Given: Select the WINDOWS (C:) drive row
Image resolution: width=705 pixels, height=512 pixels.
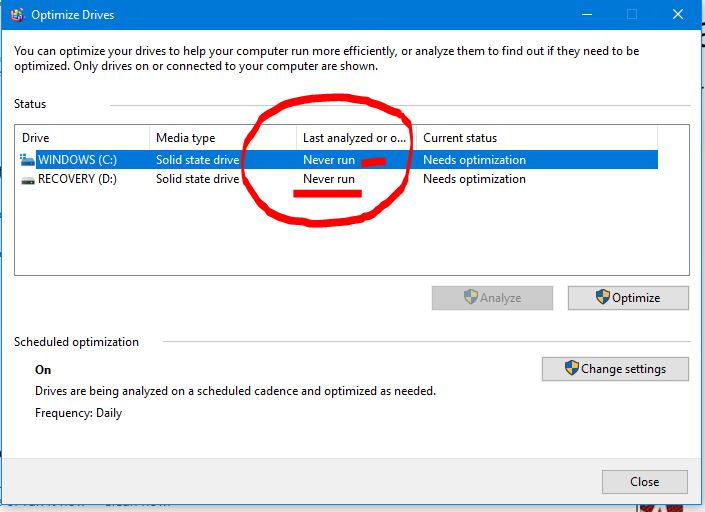Looking at the screenshot, I should [337, 160].
